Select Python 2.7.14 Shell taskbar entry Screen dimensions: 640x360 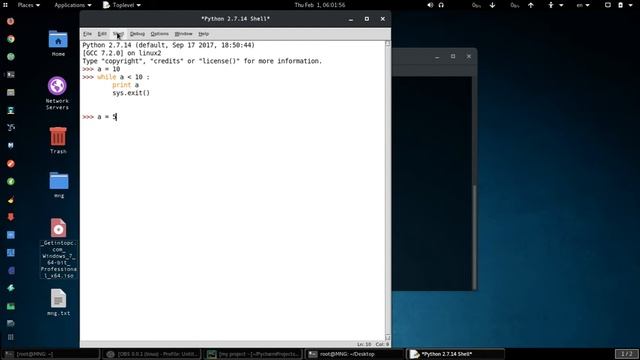coord(456,354)
